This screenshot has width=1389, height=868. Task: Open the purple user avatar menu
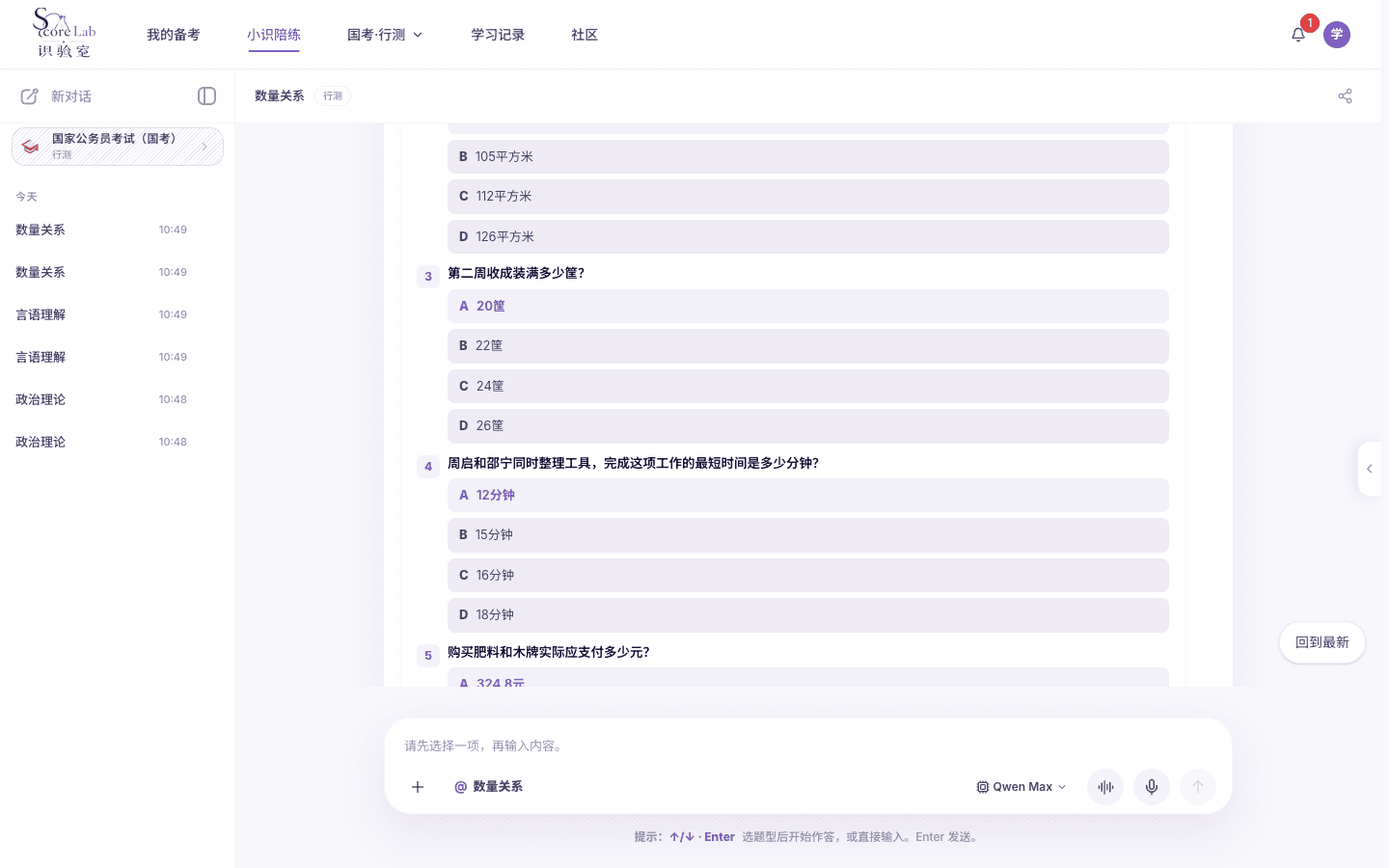coord(1337,35)
